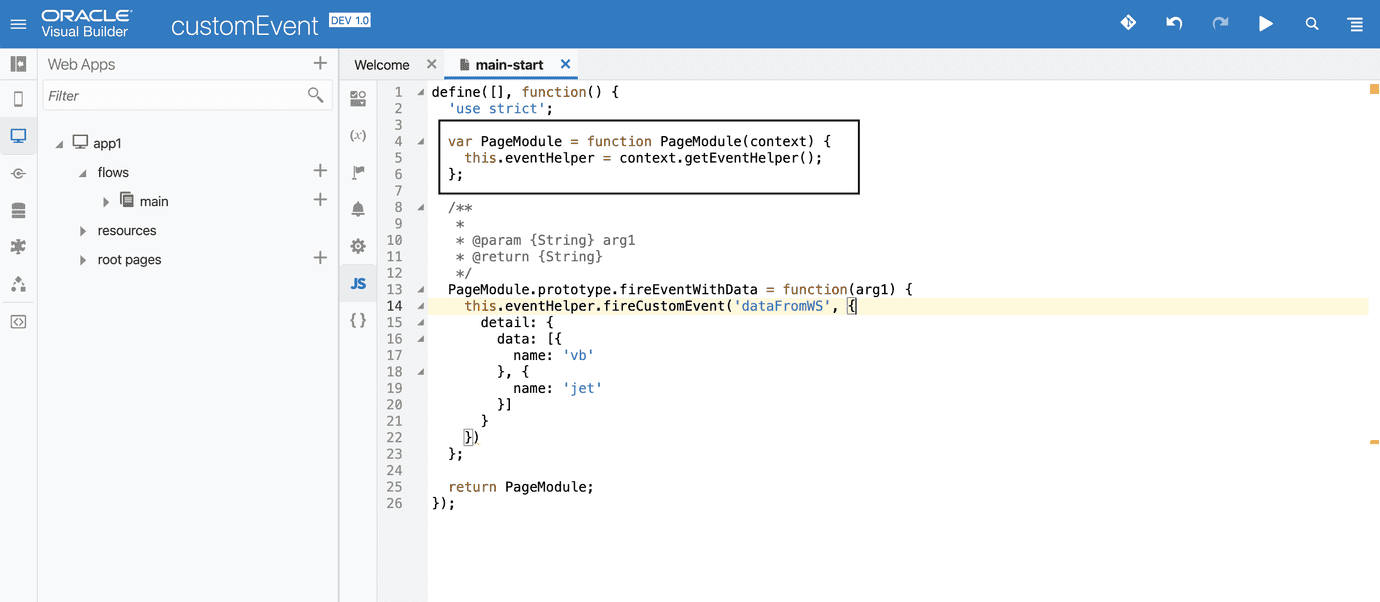Close the main-start tab
This screenshot has height=602, width=1380.
(565, 64)
